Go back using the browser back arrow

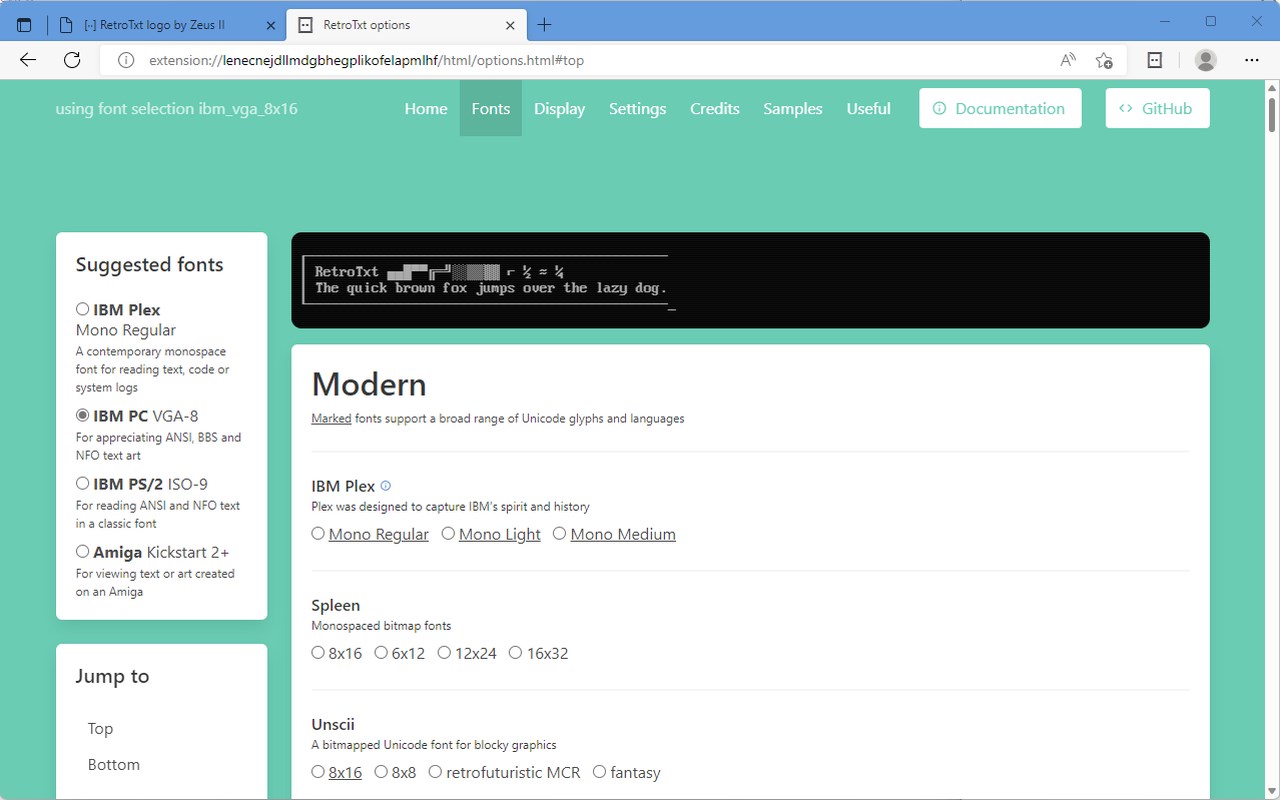click(x=28, y=60)
